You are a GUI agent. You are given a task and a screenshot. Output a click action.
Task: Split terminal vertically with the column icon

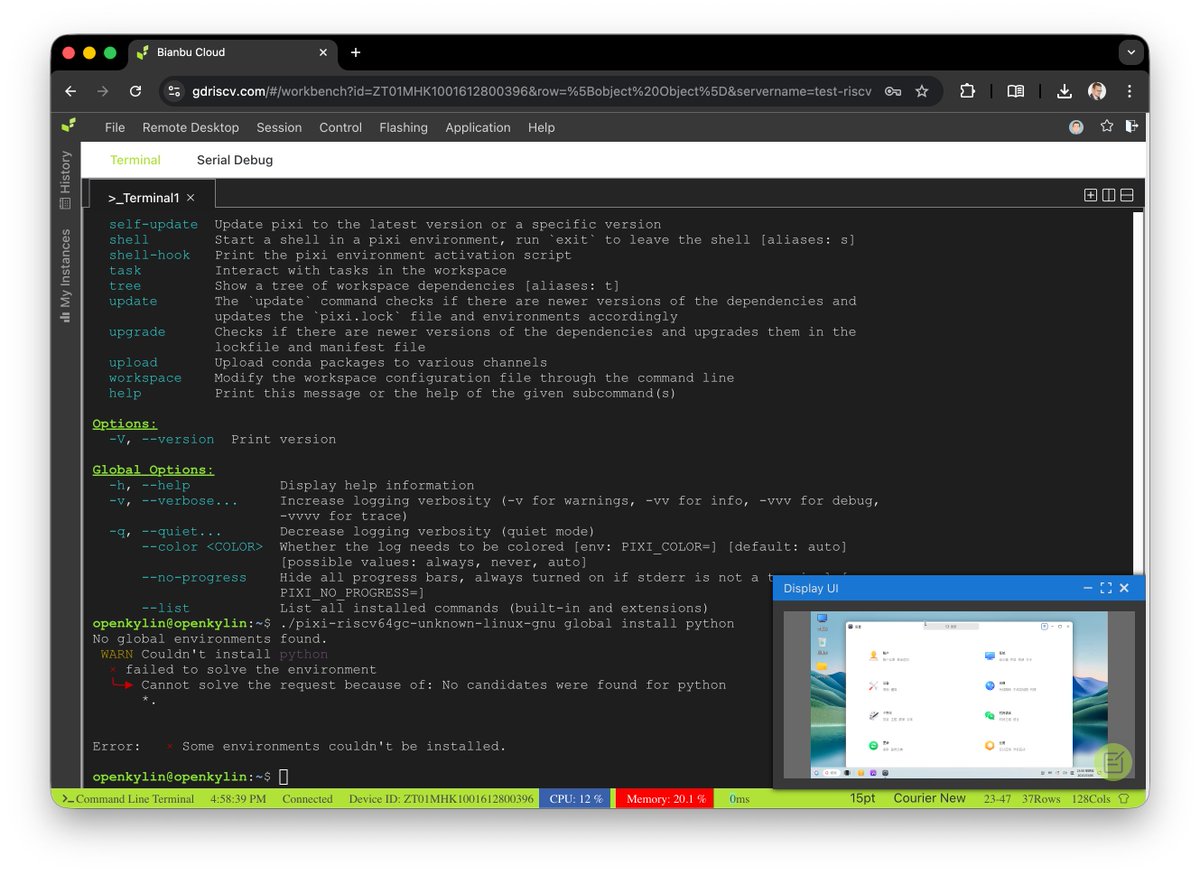tap(1109, 195)
